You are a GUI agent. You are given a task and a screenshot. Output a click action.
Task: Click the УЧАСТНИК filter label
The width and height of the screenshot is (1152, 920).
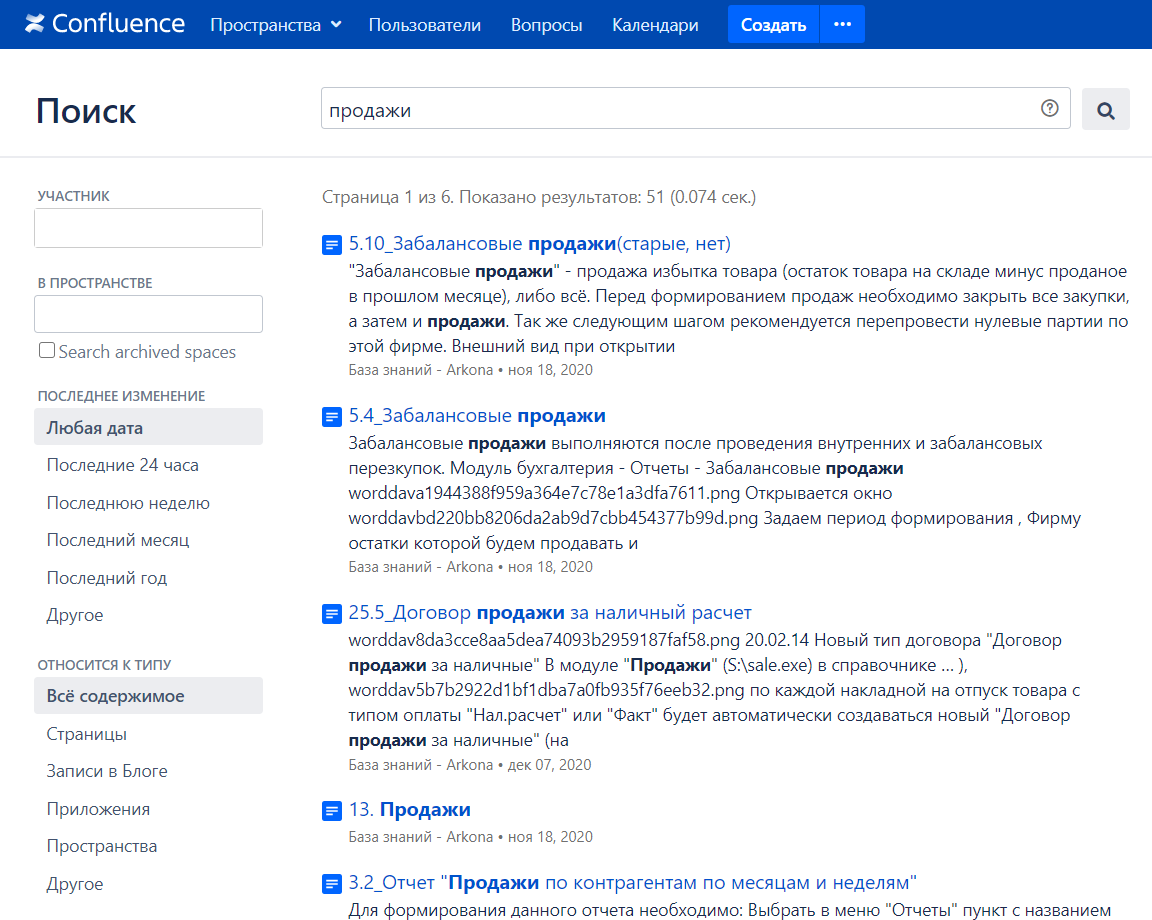pos(73,195)
